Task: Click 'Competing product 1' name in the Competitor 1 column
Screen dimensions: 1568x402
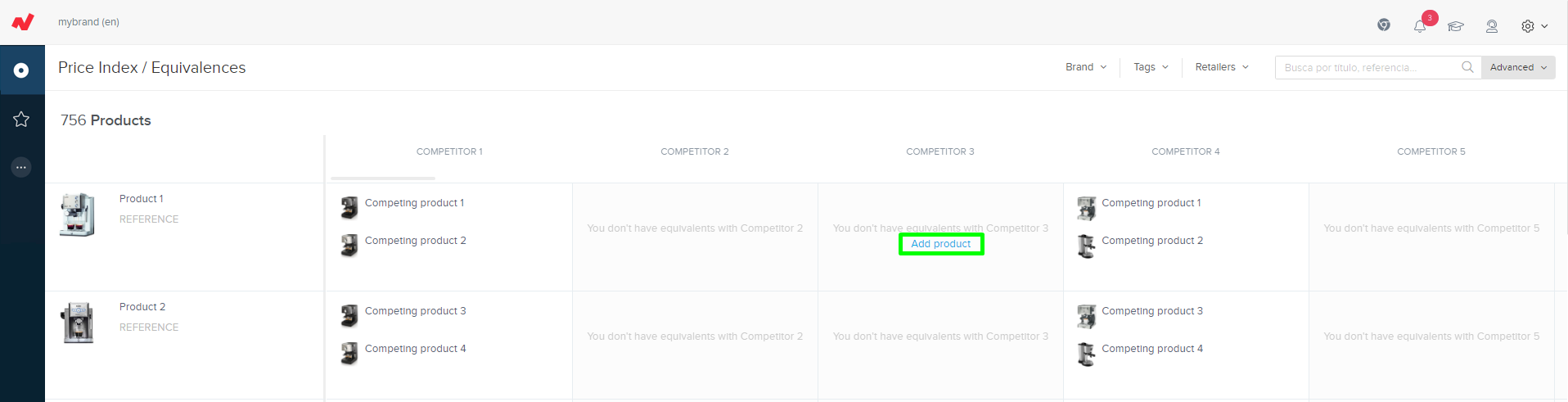Action: [414, 203]
